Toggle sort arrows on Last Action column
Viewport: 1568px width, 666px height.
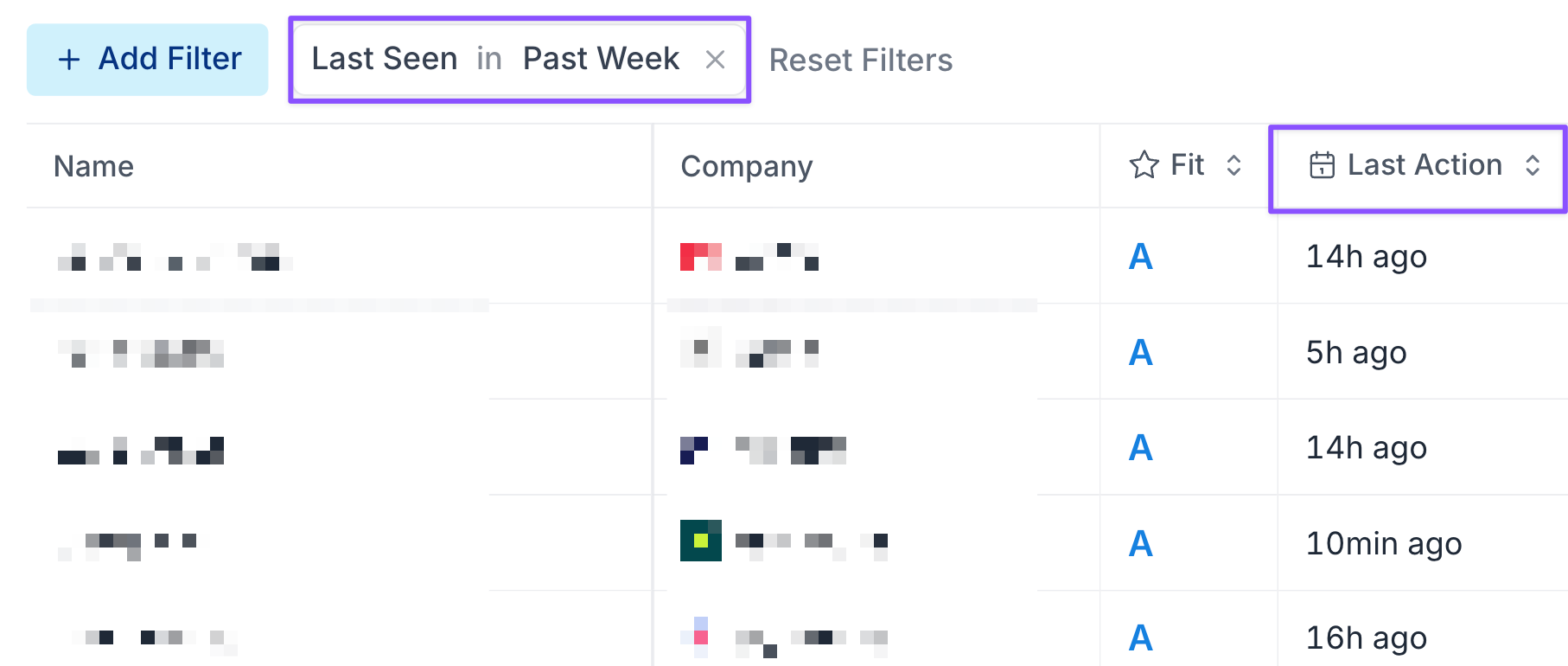1533,165
